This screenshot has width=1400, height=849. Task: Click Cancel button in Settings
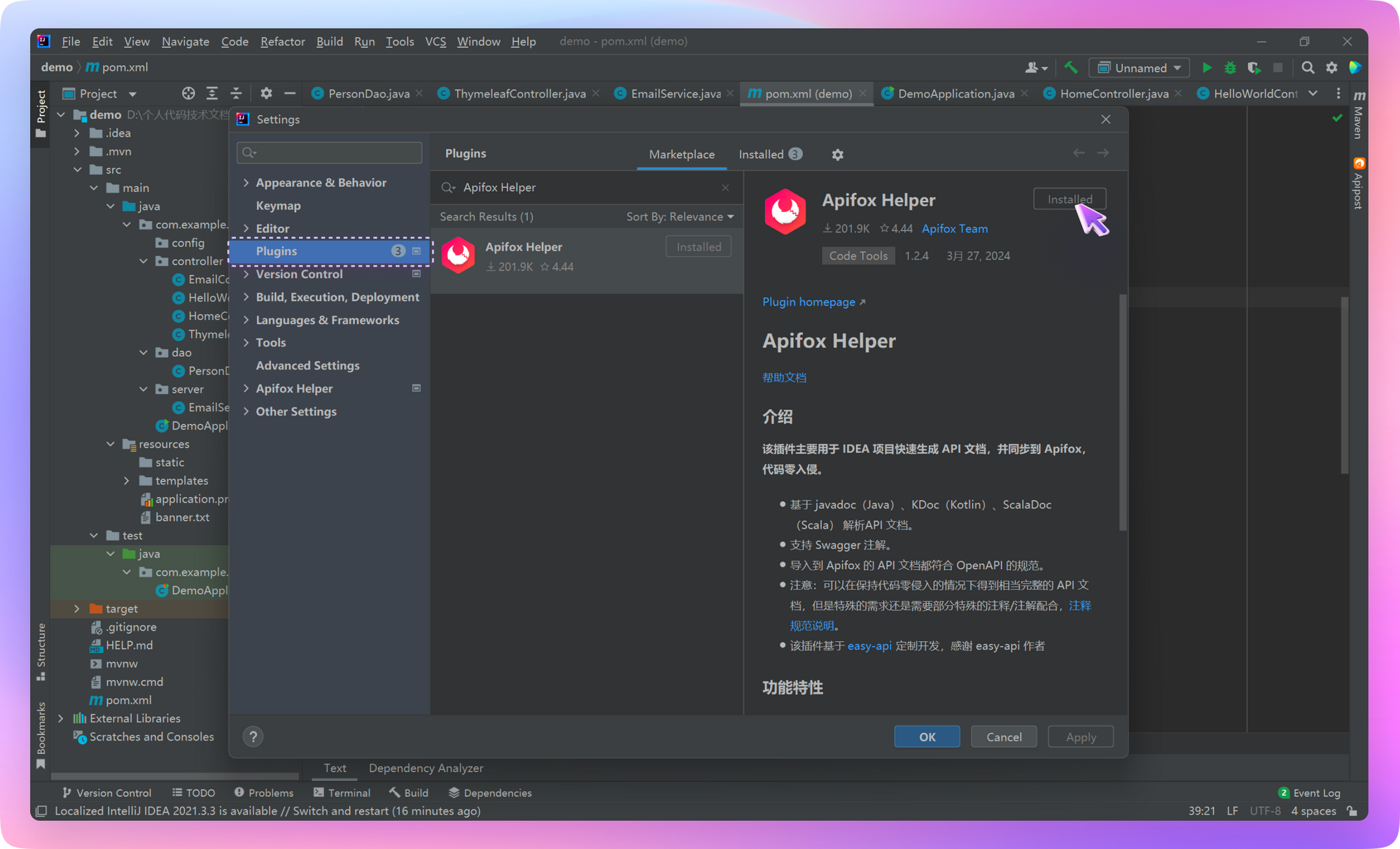click(x=1004, y=737)
